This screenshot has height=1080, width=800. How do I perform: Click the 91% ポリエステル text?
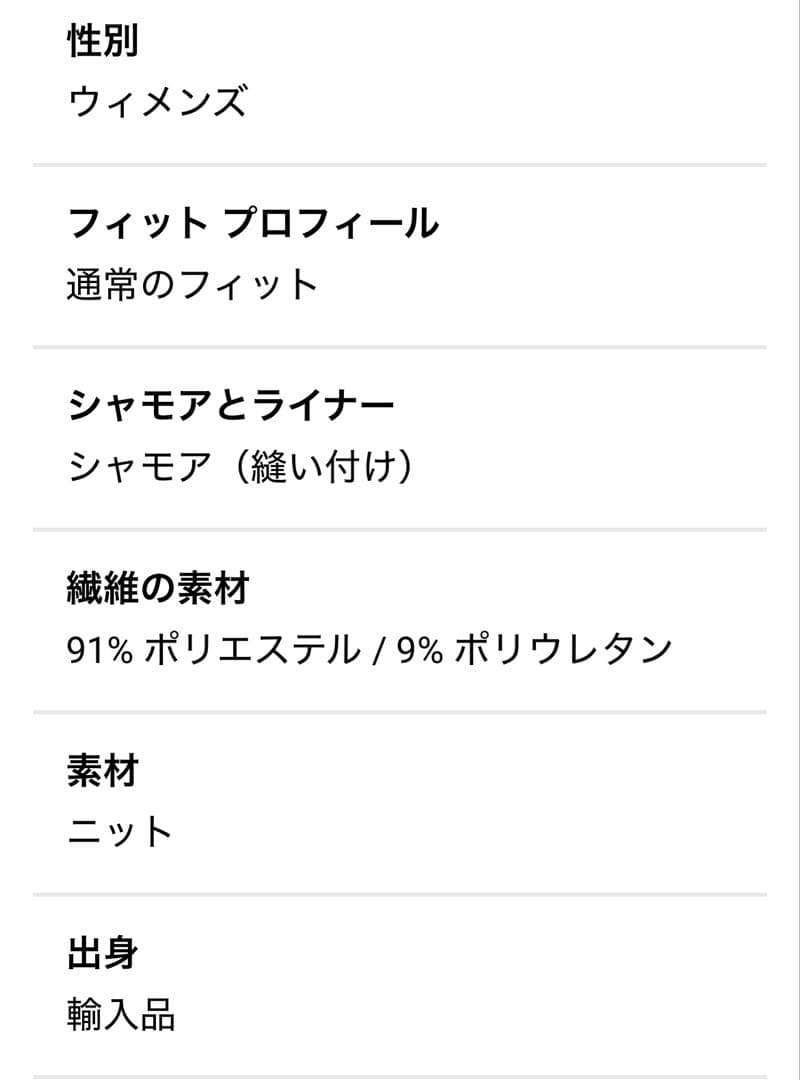[x=213, y=650]
